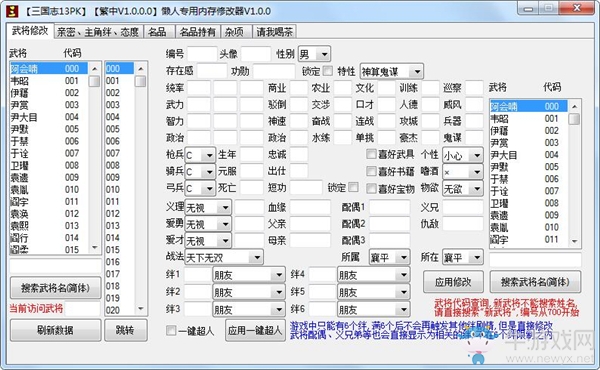
Task: Click the 应用修改 button
Action: 453,282
